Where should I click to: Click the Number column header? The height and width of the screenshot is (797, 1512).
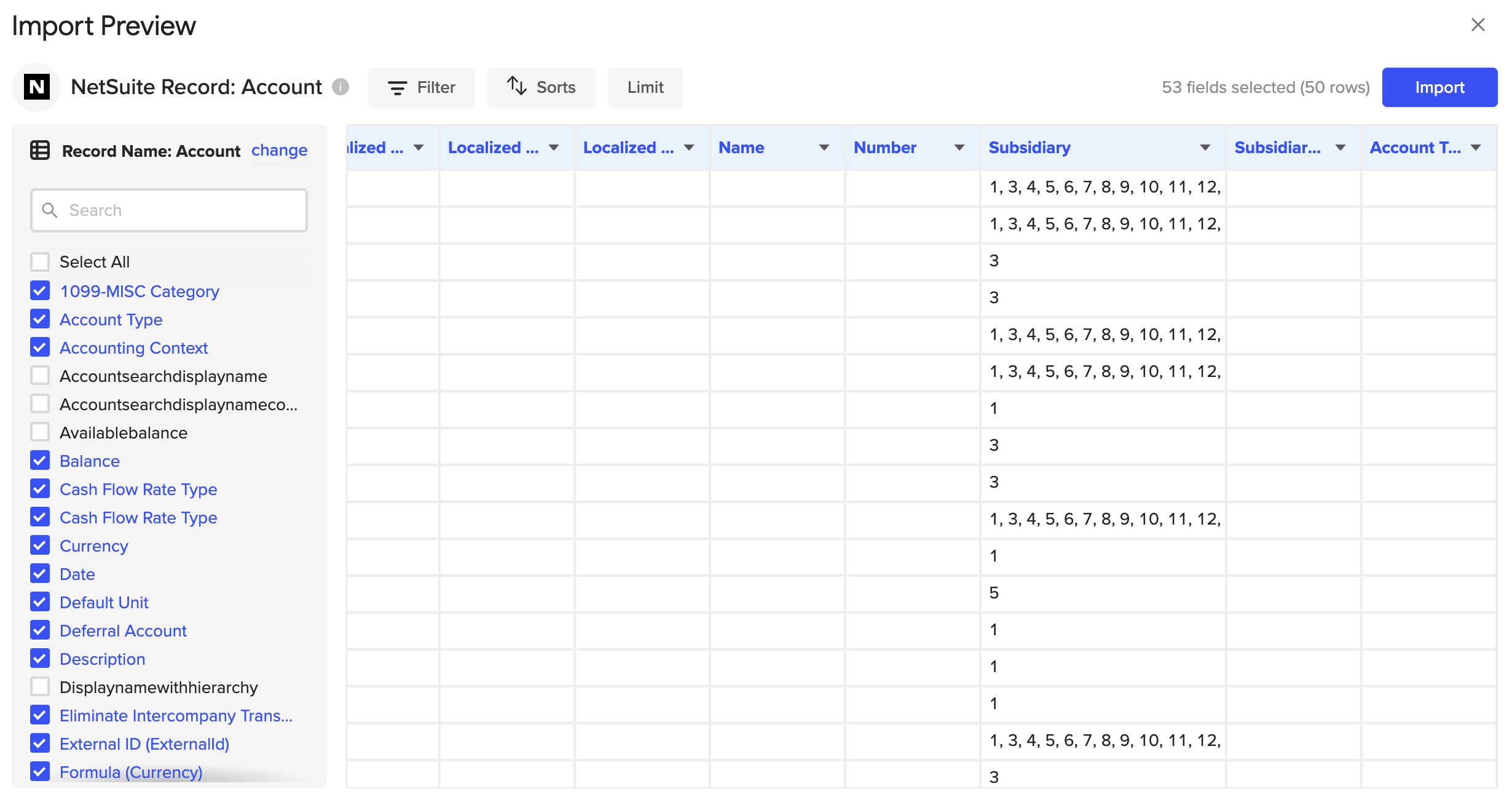(913, 148)
